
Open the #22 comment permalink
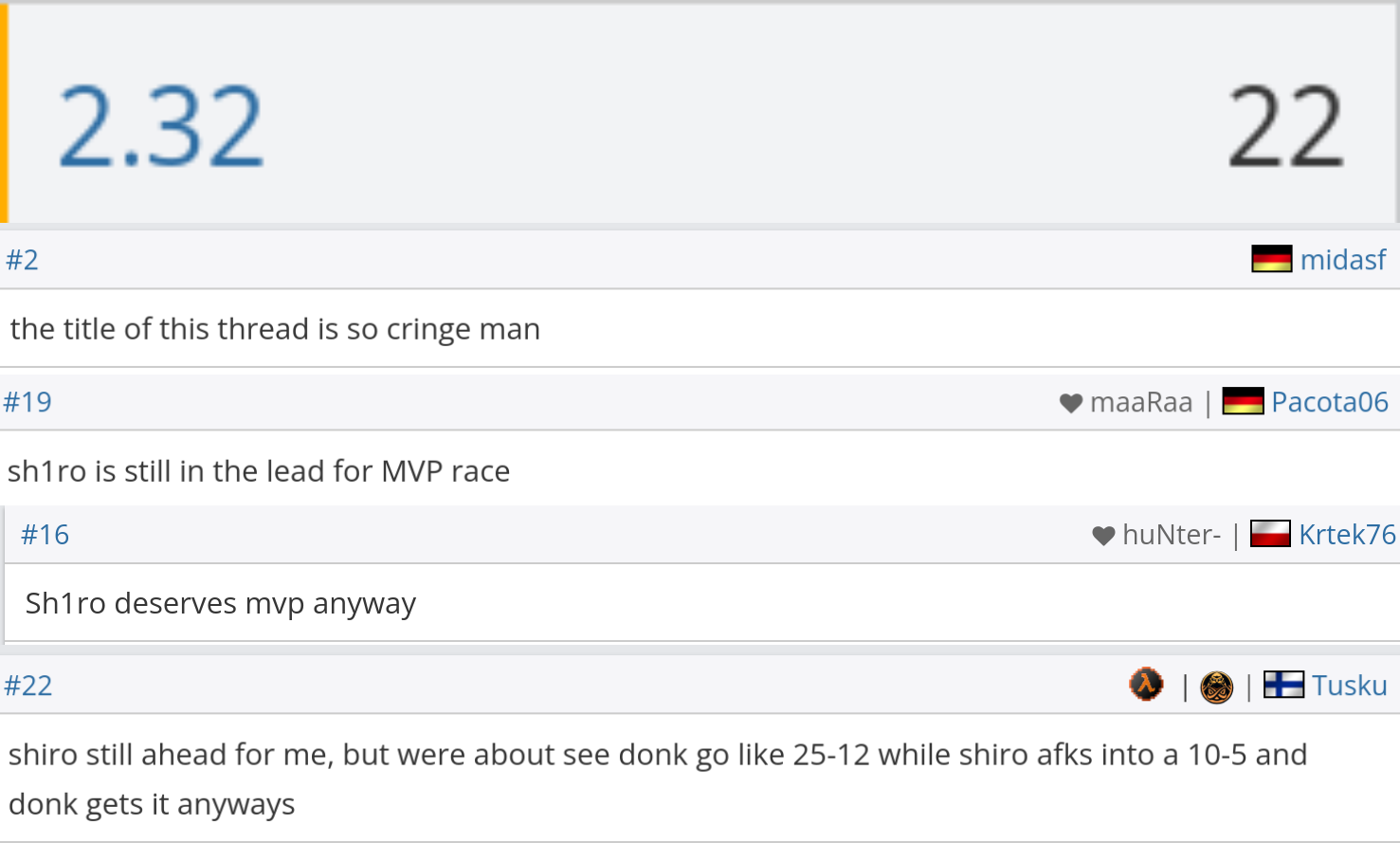tap(28, 686)
